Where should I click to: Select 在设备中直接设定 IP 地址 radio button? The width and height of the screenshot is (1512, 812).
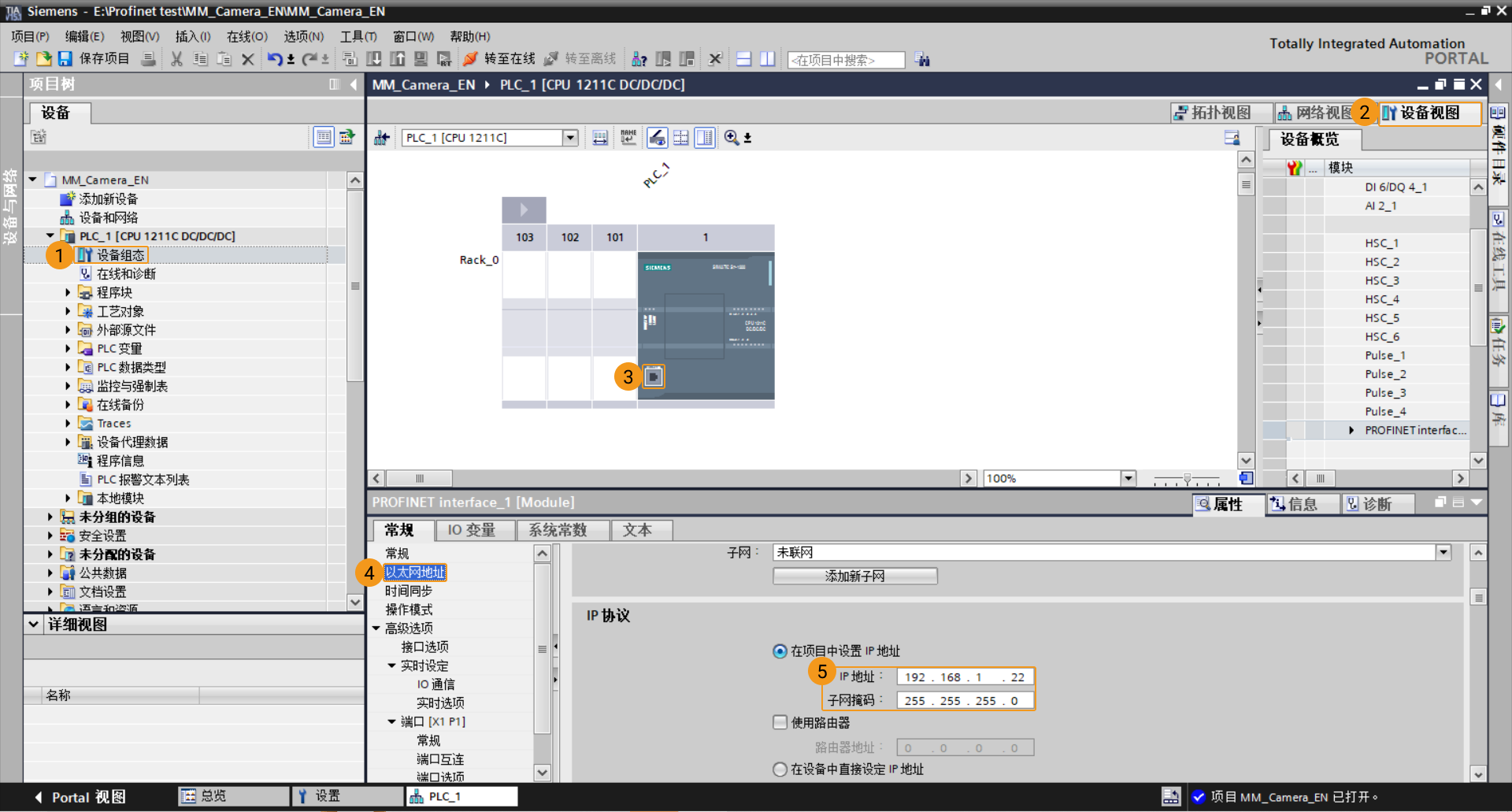[x=780, y=769]
